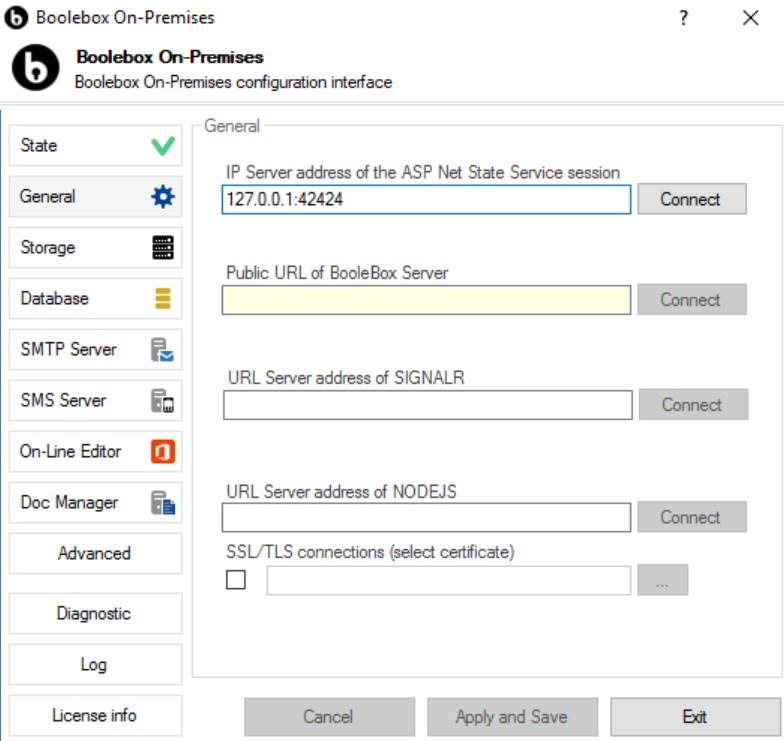Open the Doc Manager section label
Viewport: 784px width, 741px height.
[x=70, y=502]
